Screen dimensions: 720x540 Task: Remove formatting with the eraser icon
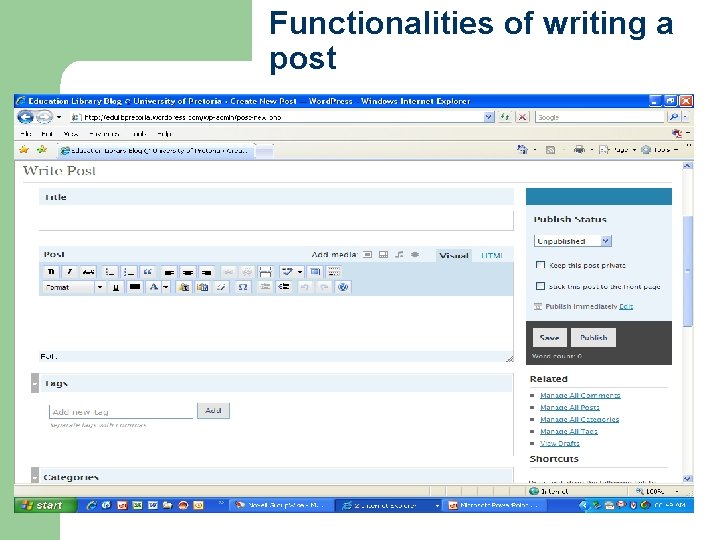coord(221,287)
